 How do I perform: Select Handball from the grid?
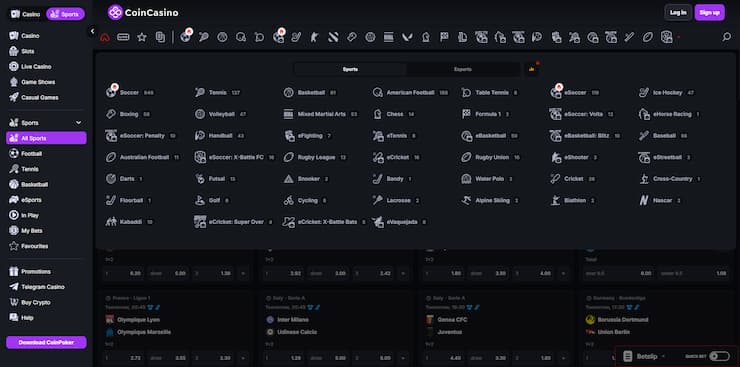220,136
